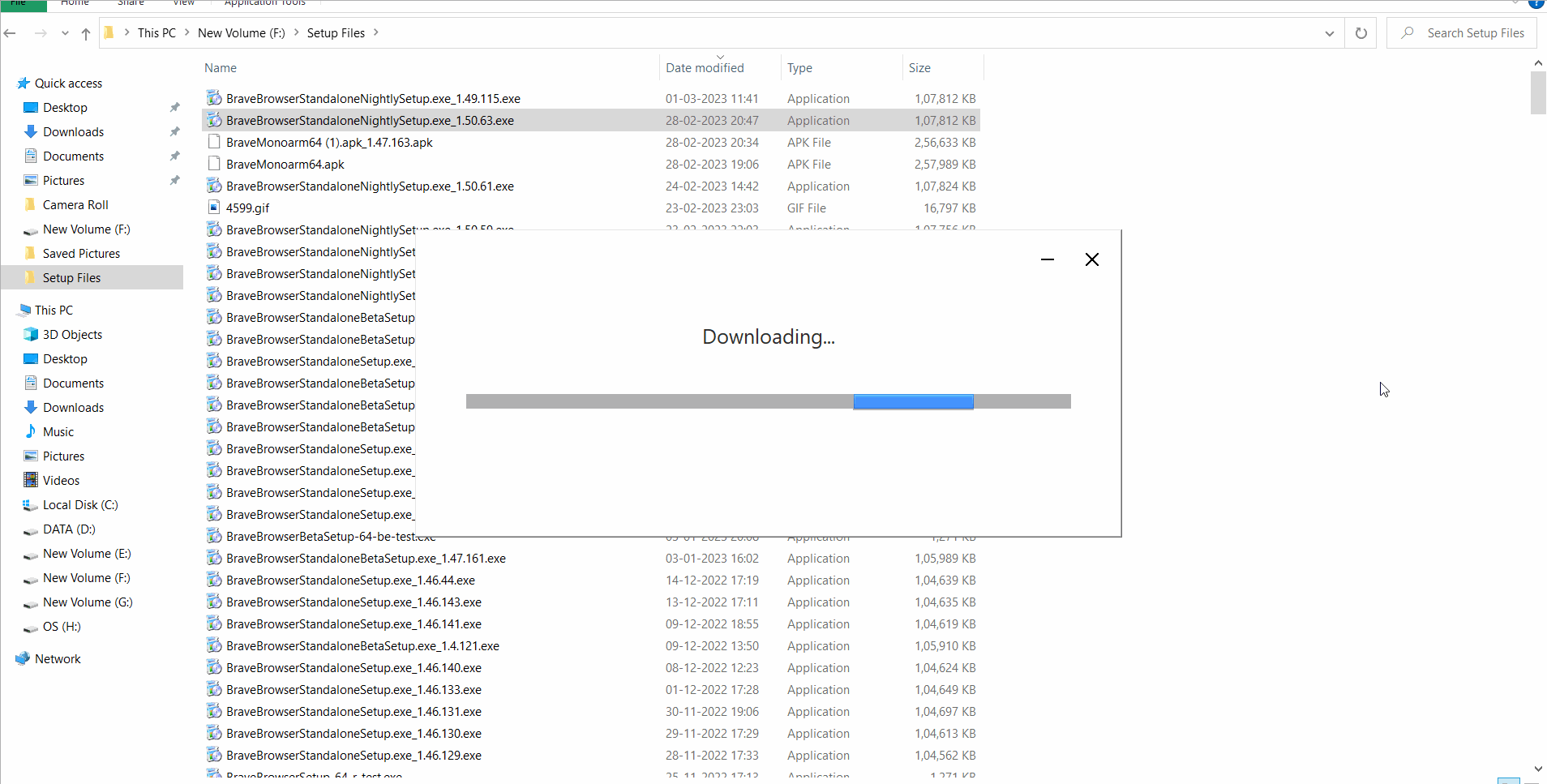Select the Camera Roll folder
The height and width of the screenshot is (784, 1547).
coord(76,204)
